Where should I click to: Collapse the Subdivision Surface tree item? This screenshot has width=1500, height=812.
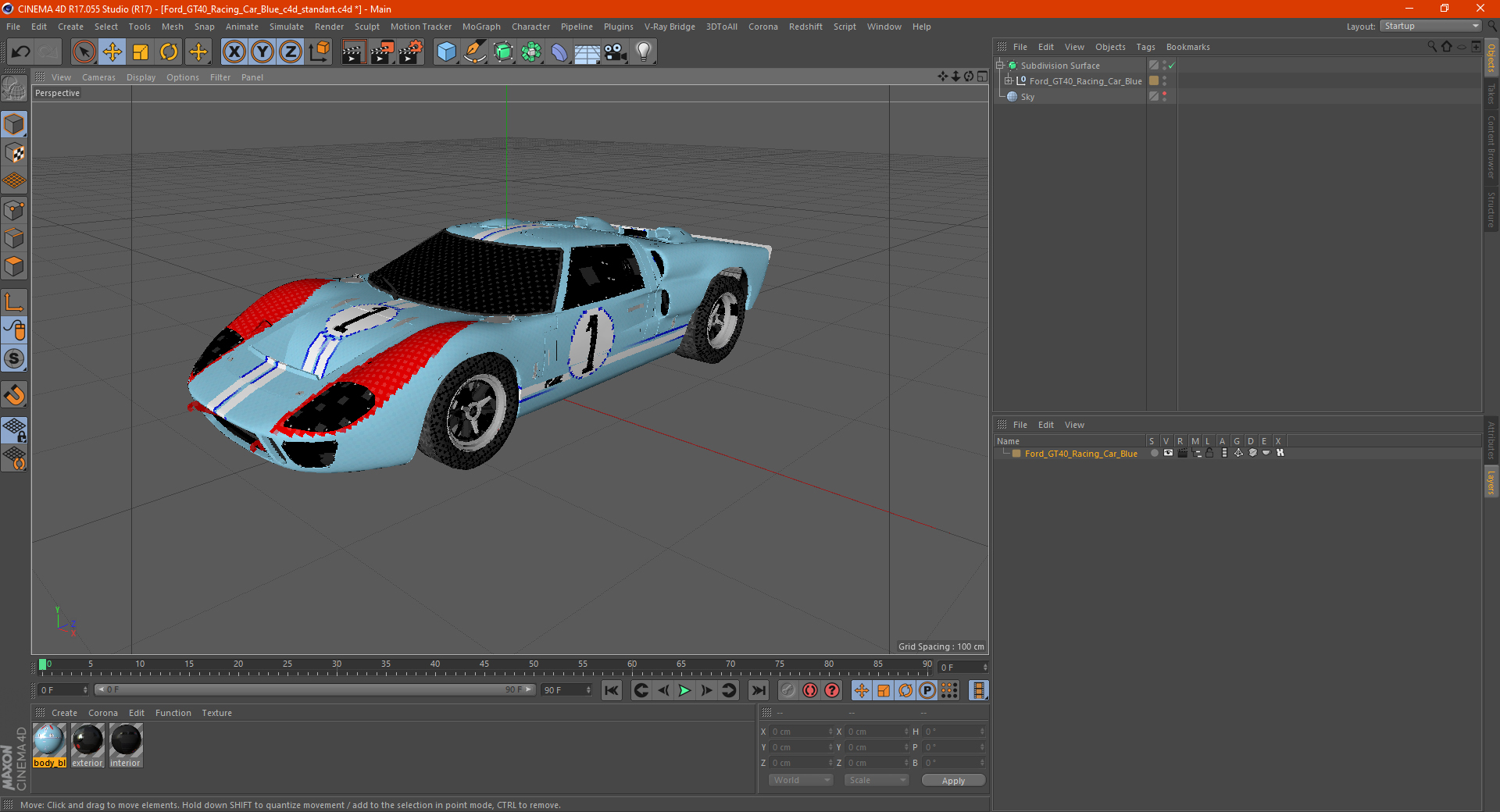click(999, 66)
